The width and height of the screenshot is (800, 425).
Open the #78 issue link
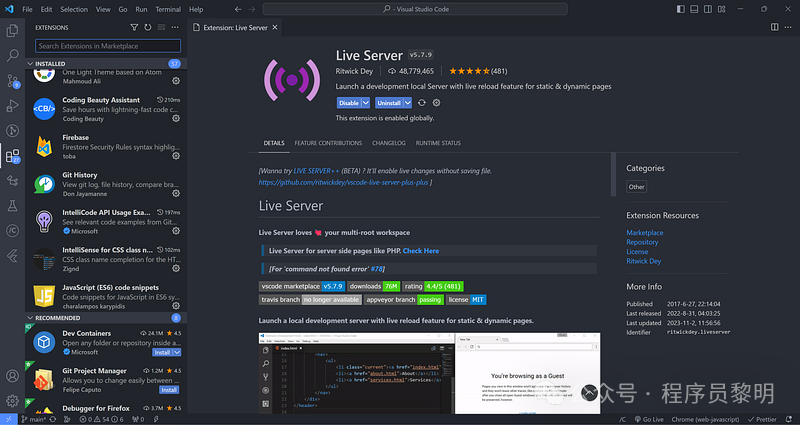click(x=377, y=269)
